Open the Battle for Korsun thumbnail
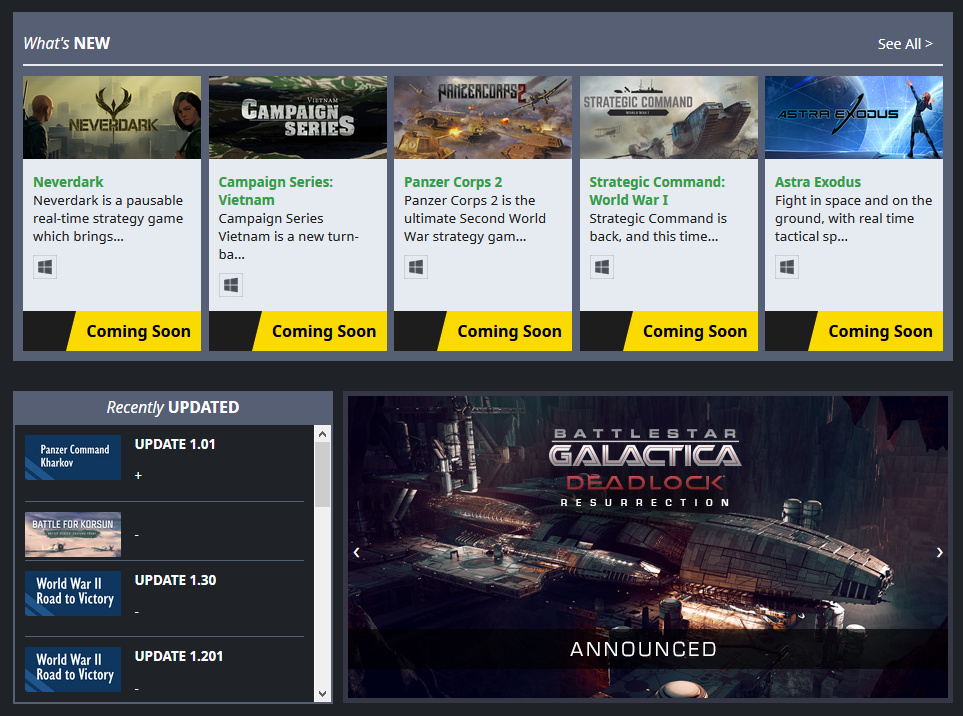 [73, 534]
